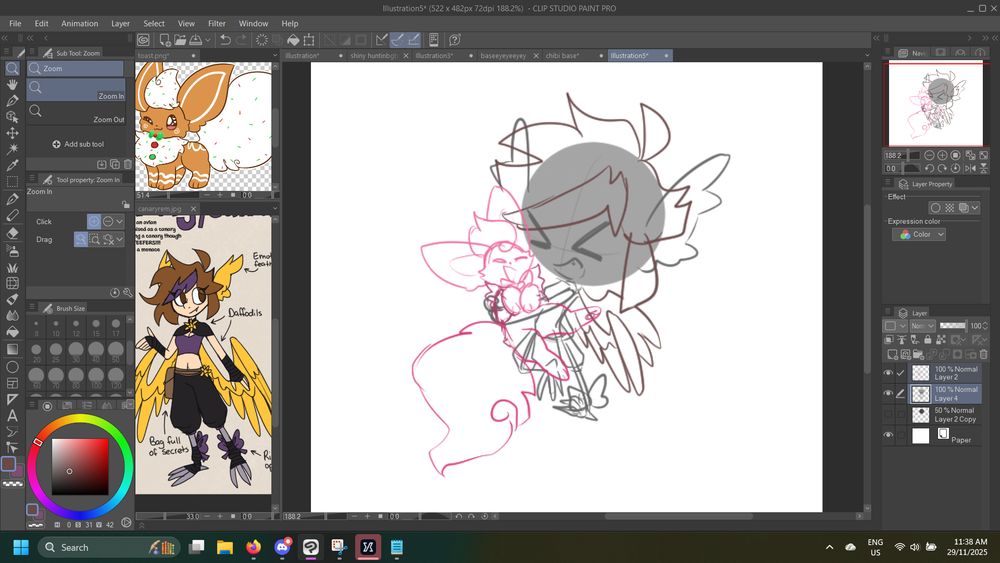Click the color square in color wheel
The width and height of the screenshot is (1000, 563).
click(x=80, y=467)
